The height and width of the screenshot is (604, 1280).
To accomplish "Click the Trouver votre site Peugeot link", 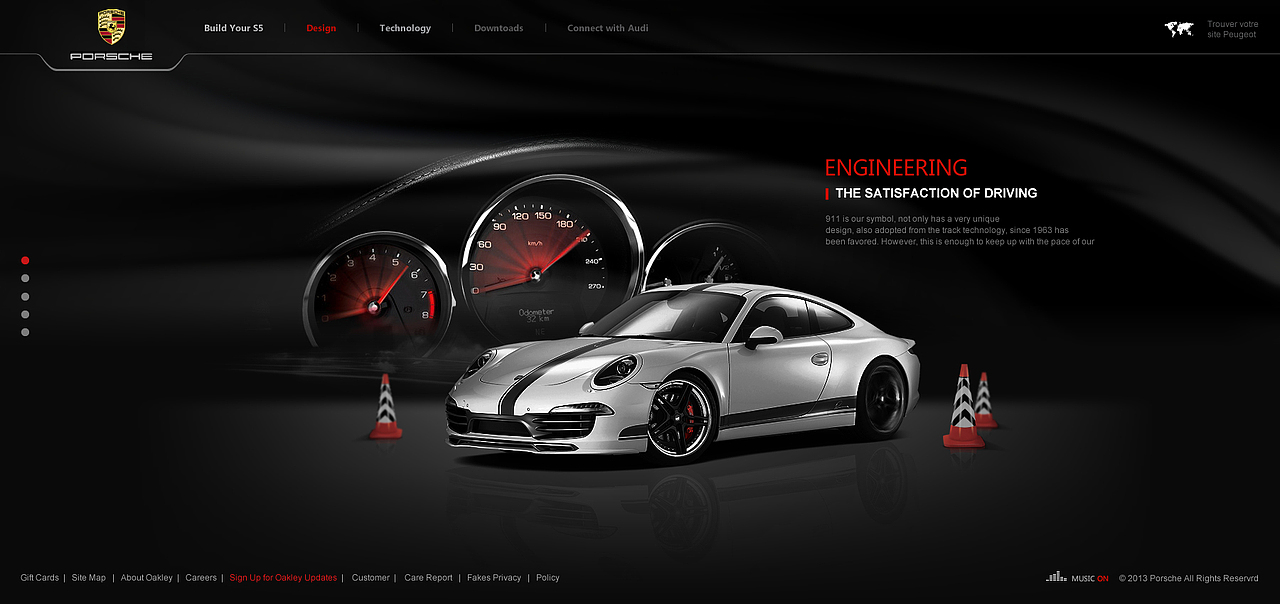I will (1232, 29).
